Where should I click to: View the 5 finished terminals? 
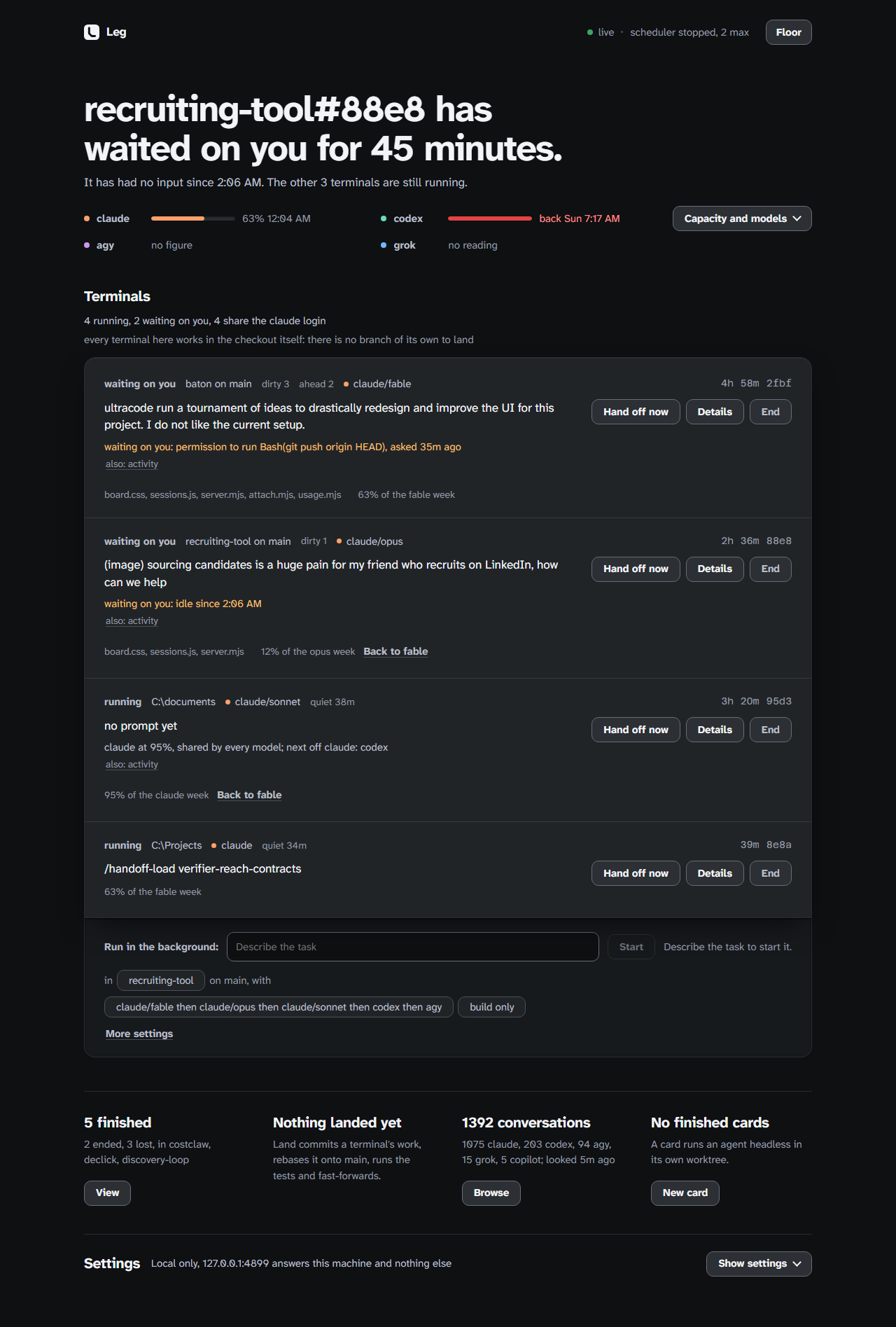point(107,1193)
